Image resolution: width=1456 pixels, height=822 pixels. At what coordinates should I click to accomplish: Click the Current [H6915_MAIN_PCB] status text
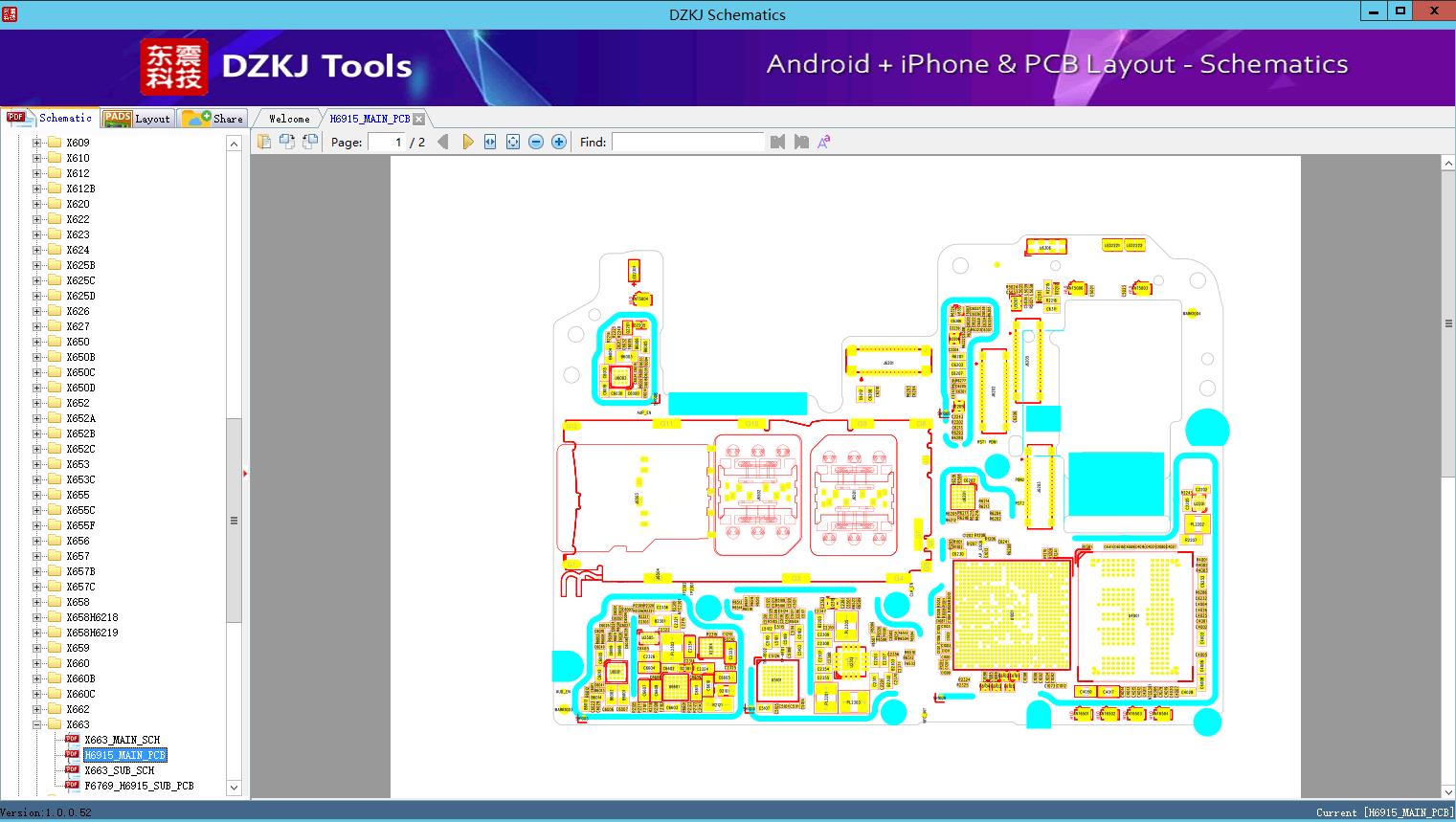point(1383,812)
